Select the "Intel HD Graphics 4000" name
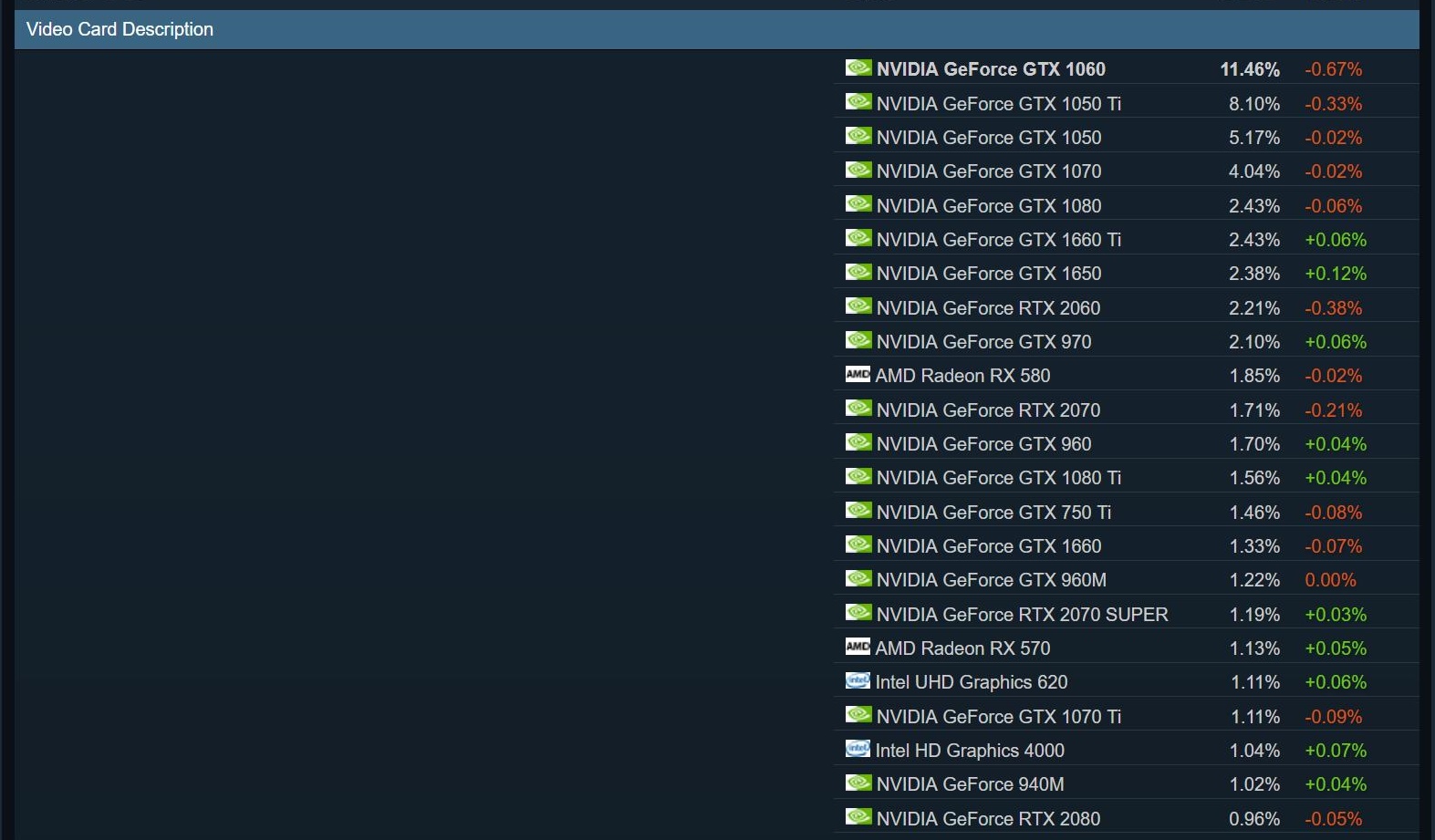 click(970, 751)
